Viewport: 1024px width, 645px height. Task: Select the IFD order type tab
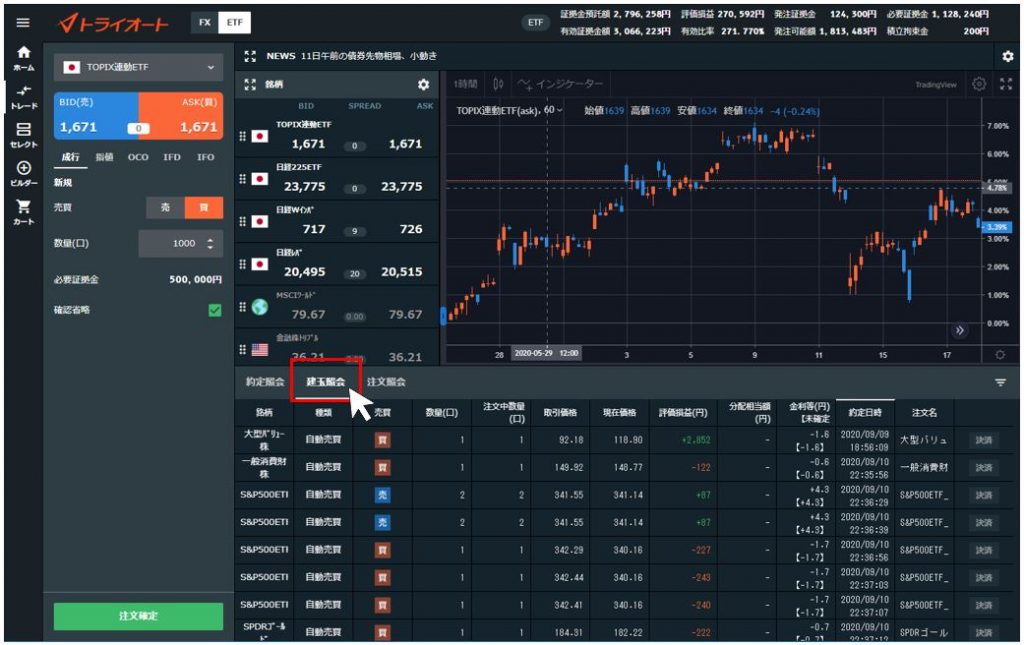click(x=172, y=157)
